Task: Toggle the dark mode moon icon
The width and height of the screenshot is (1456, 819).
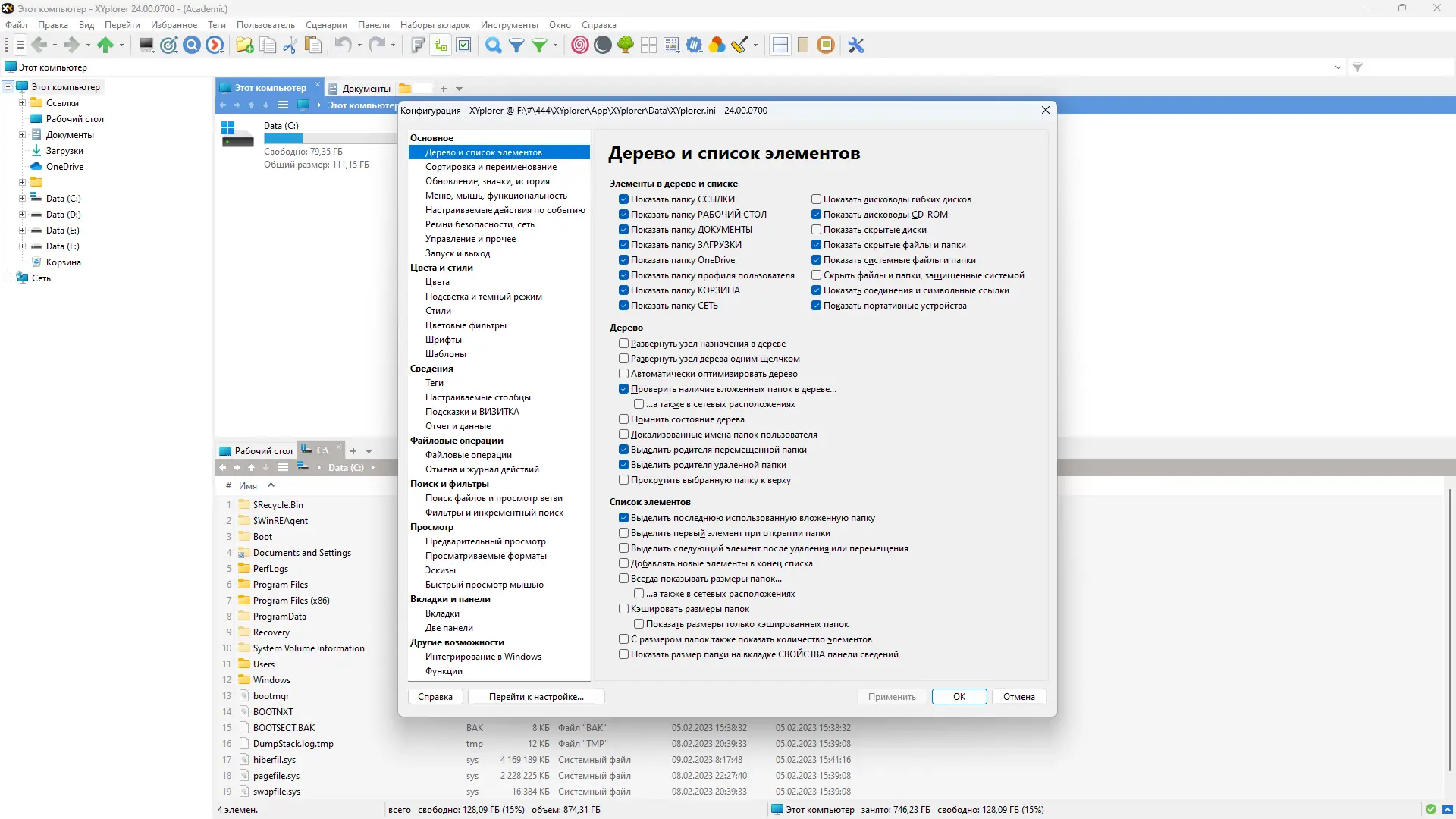Action: 603,45
